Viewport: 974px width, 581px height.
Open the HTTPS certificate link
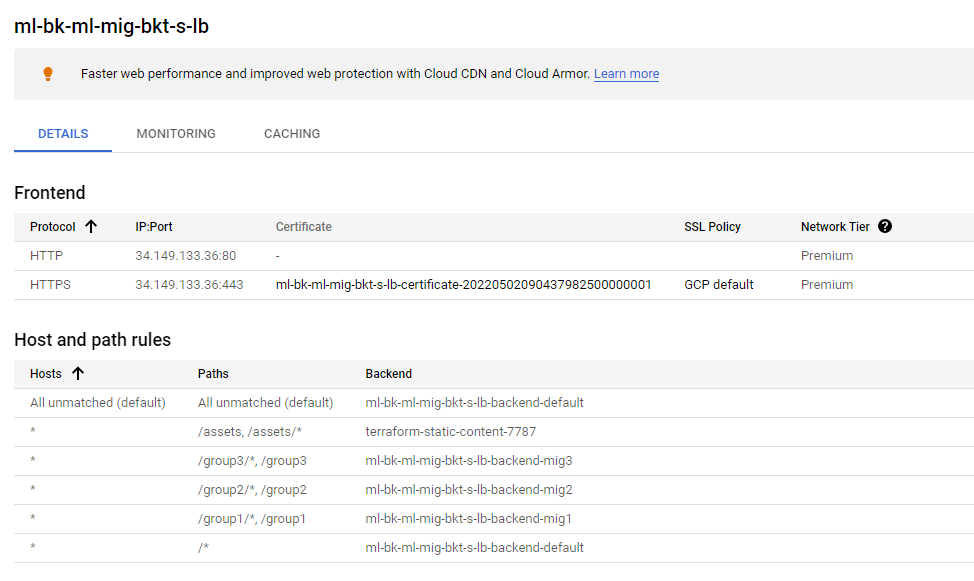(x=463, y=285)
